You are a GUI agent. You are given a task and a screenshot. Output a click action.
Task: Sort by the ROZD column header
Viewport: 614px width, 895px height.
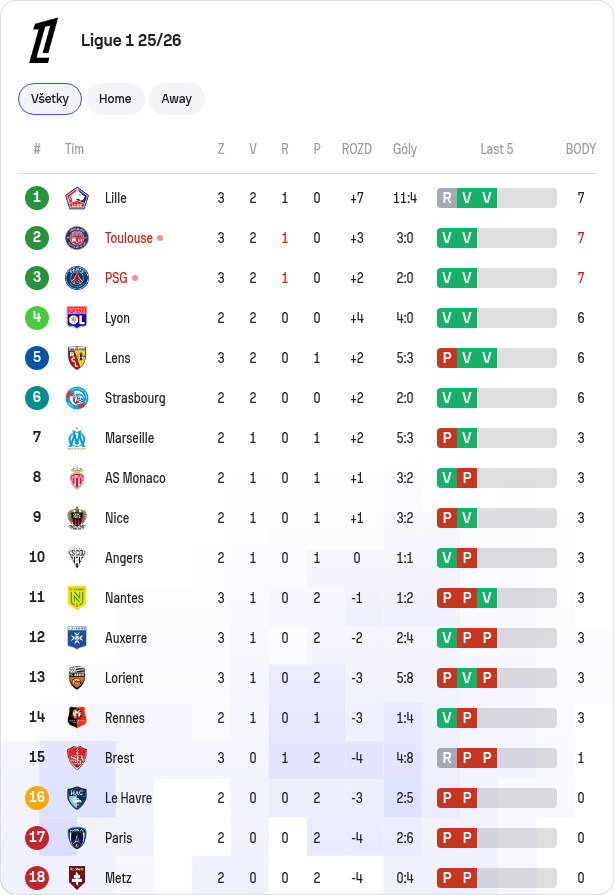(357, 149)
